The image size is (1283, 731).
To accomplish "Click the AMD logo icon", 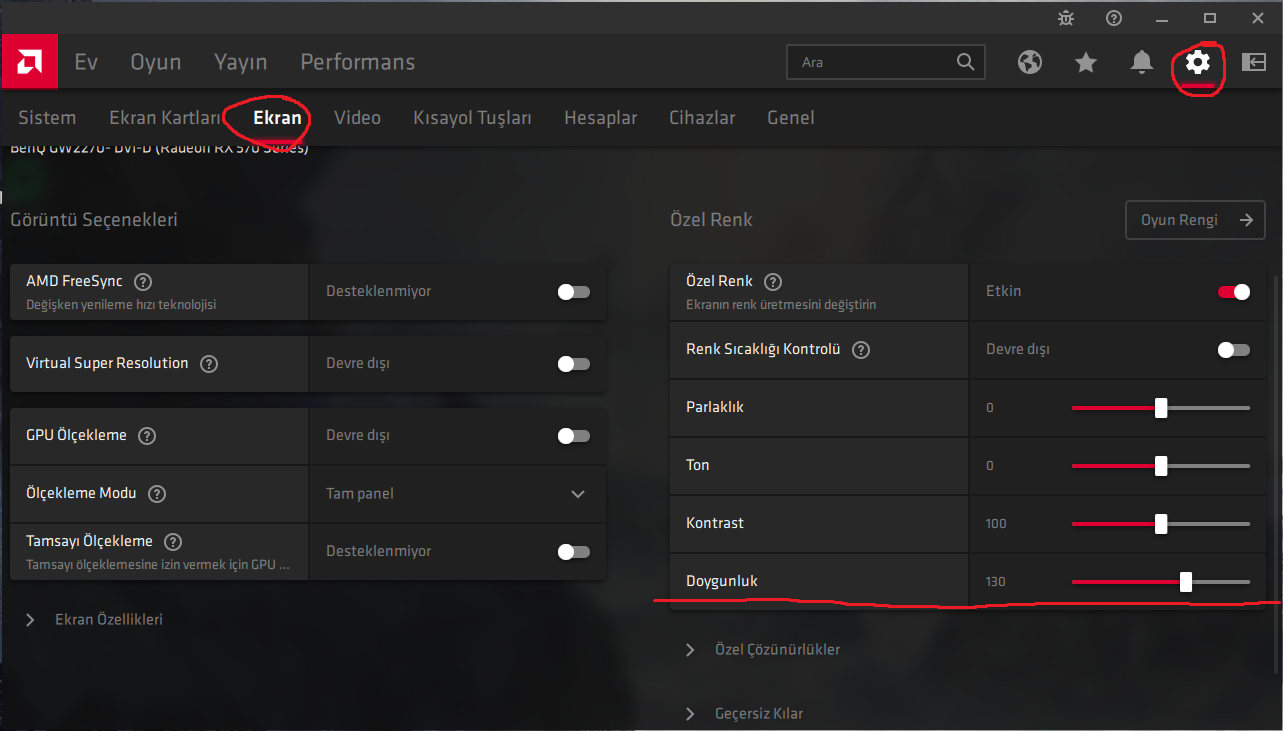I will [29, 62].
